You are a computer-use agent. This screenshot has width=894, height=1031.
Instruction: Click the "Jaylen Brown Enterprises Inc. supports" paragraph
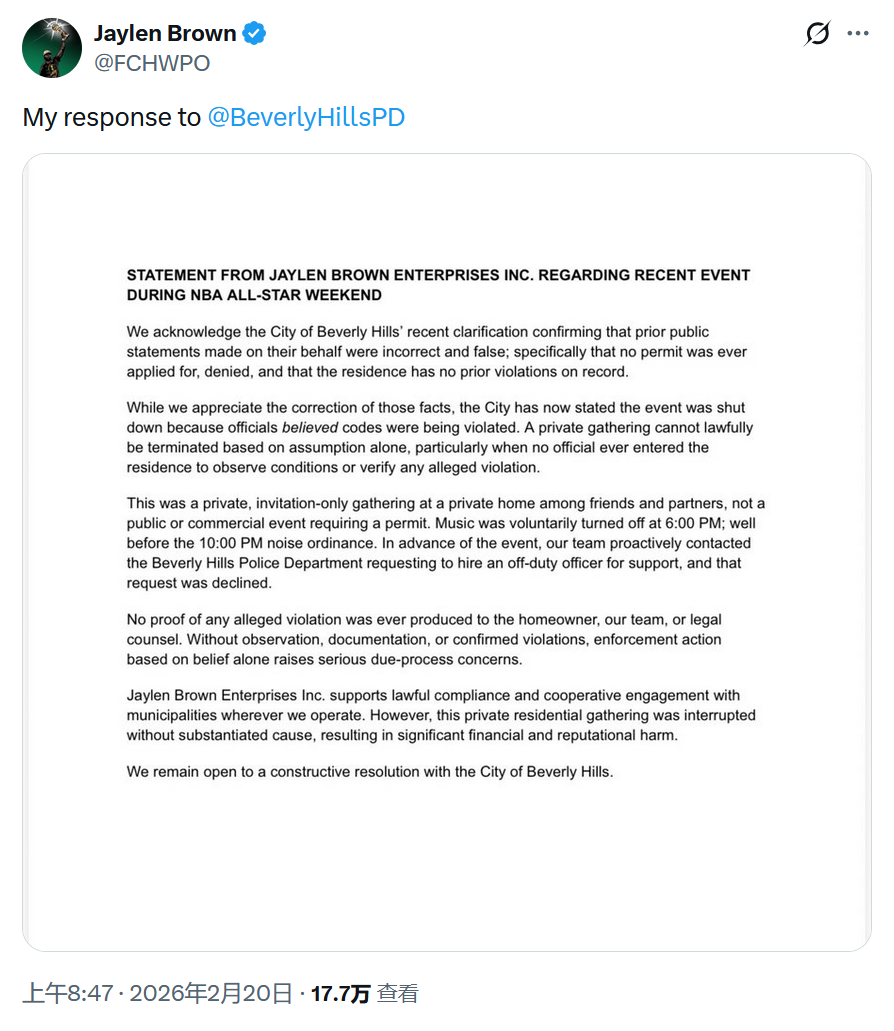[x=440, y=714]
